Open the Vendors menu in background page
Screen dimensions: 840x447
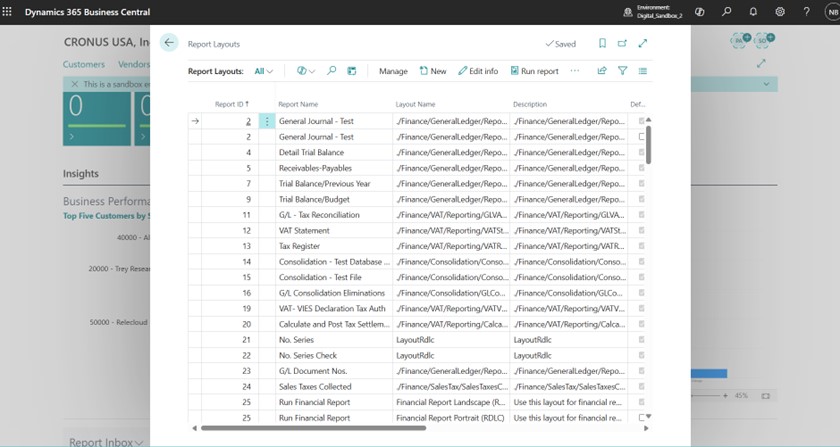tap(134, 64)
